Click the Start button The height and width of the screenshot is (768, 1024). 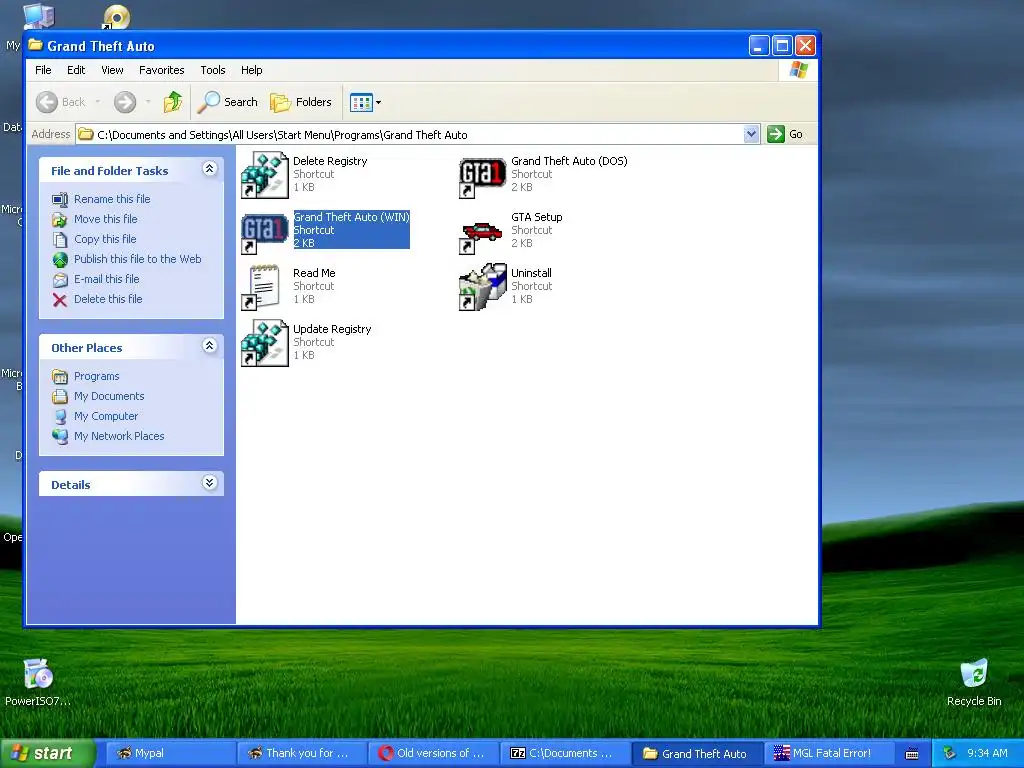point(47,753)
